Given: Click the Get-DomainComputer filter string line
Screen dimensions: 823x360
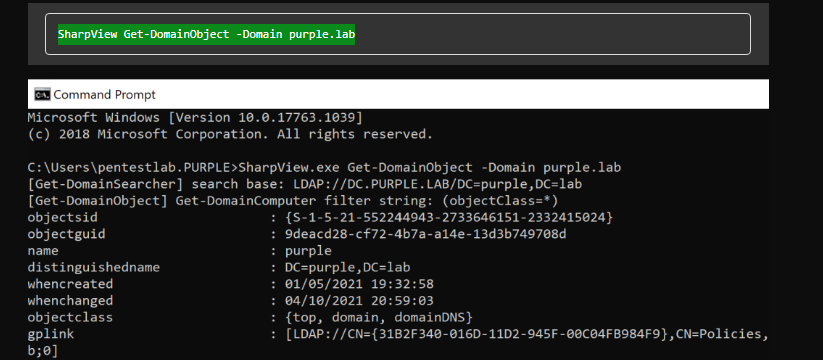Looking at the screenshot, I should click(x=293, y=201).
